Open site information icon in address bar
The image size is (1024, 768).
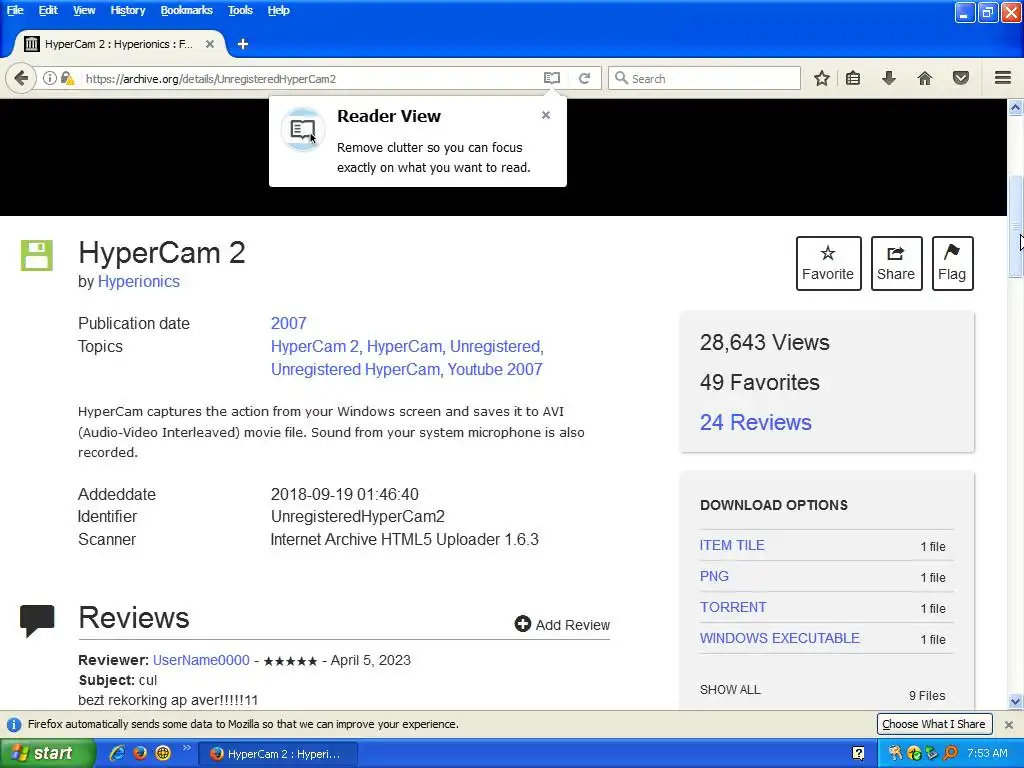click(x=50, y=78)
